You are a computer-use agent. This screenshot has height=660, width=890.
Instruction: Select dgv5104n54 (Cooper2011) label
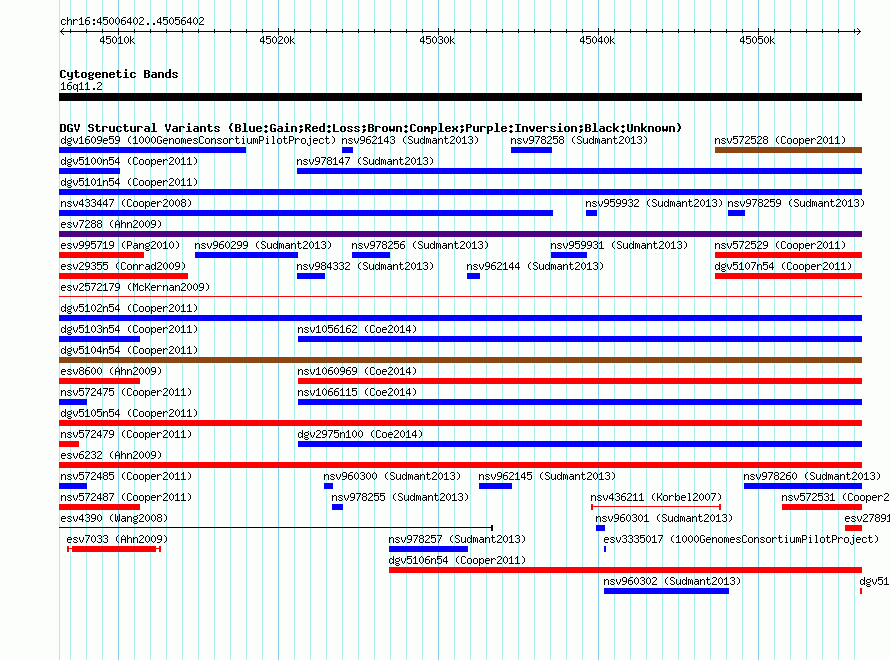click(x=129, y=350)
